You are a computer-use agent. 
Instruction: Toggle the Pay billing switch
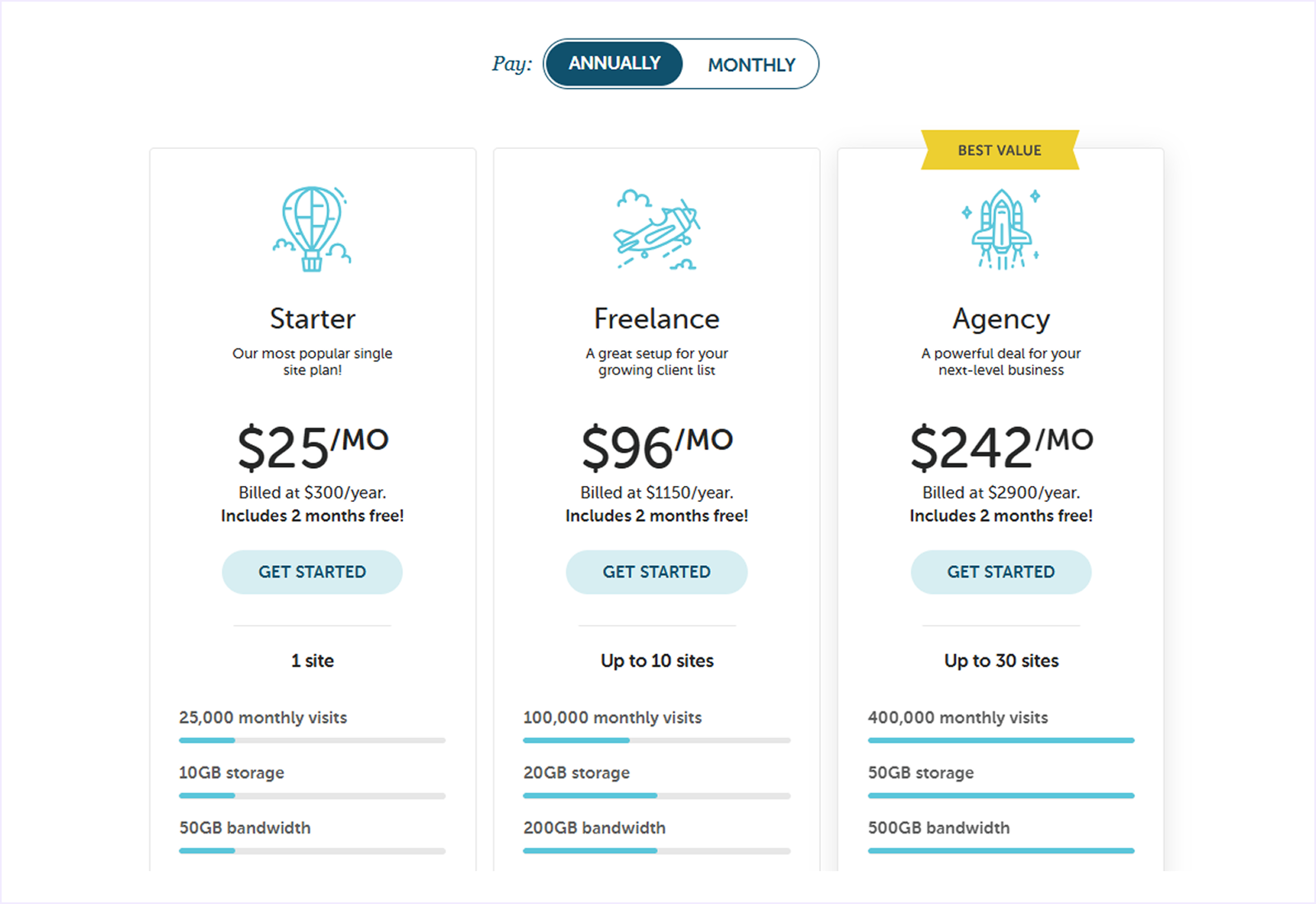[x=680, y=63]
